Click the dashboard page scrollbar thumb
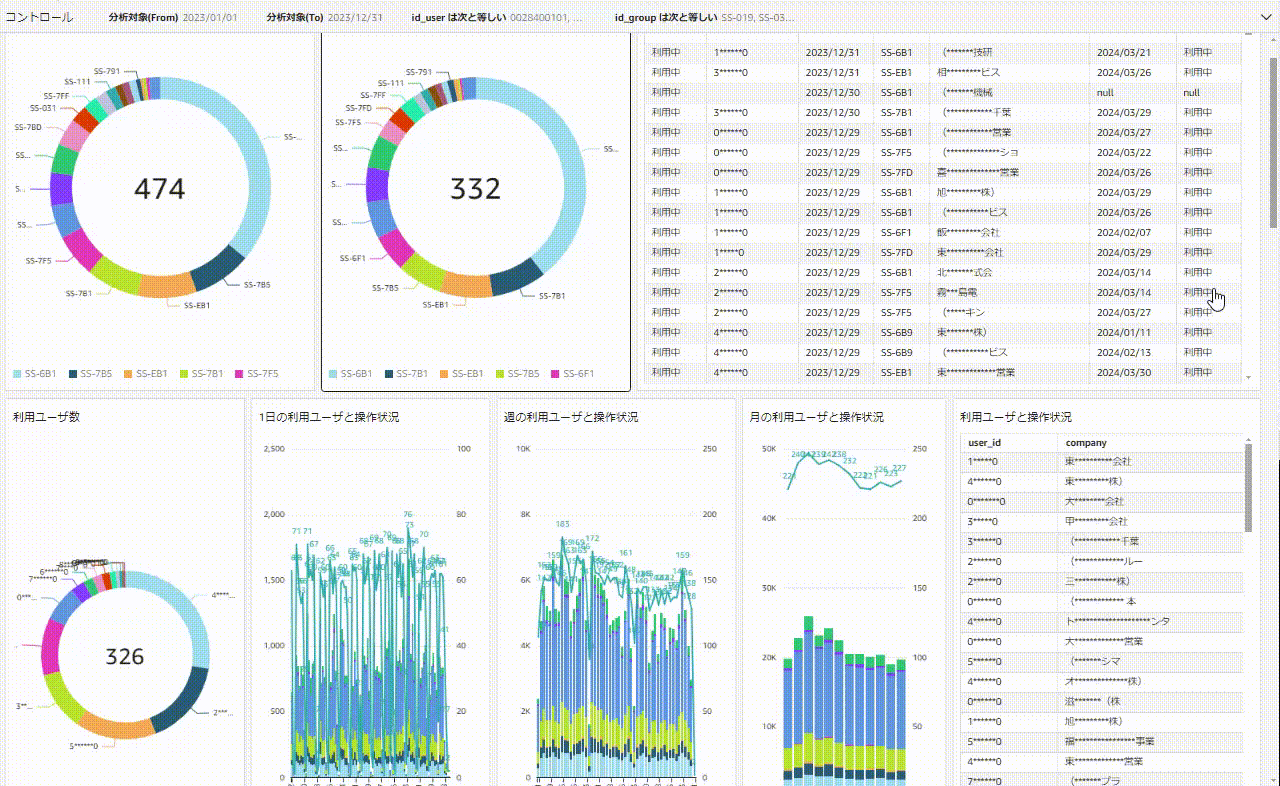The height and width of the screenshot is (786, 1280). pyautogui.click(x=1273, y=140)
